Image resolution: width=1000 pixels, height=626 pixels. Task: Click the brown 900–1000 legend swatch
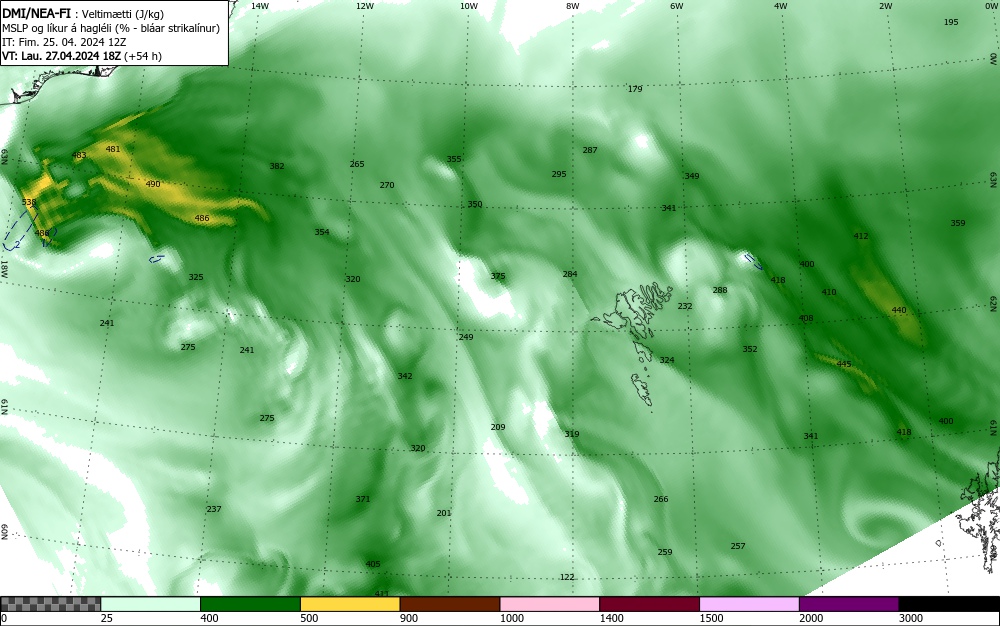(450, 604)
